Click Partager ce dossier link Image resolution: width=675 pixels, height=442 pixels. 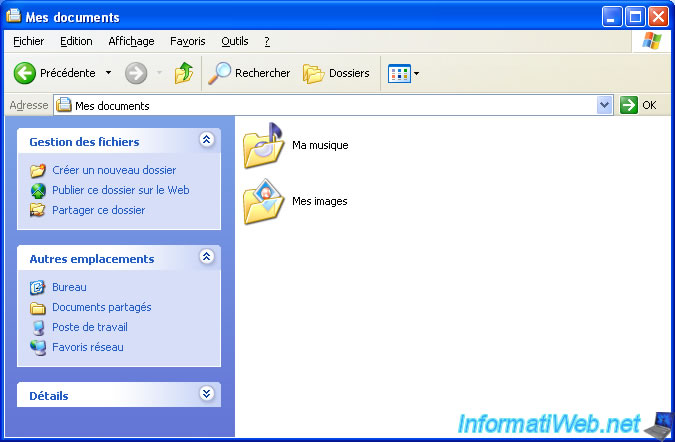pos(99,210)
